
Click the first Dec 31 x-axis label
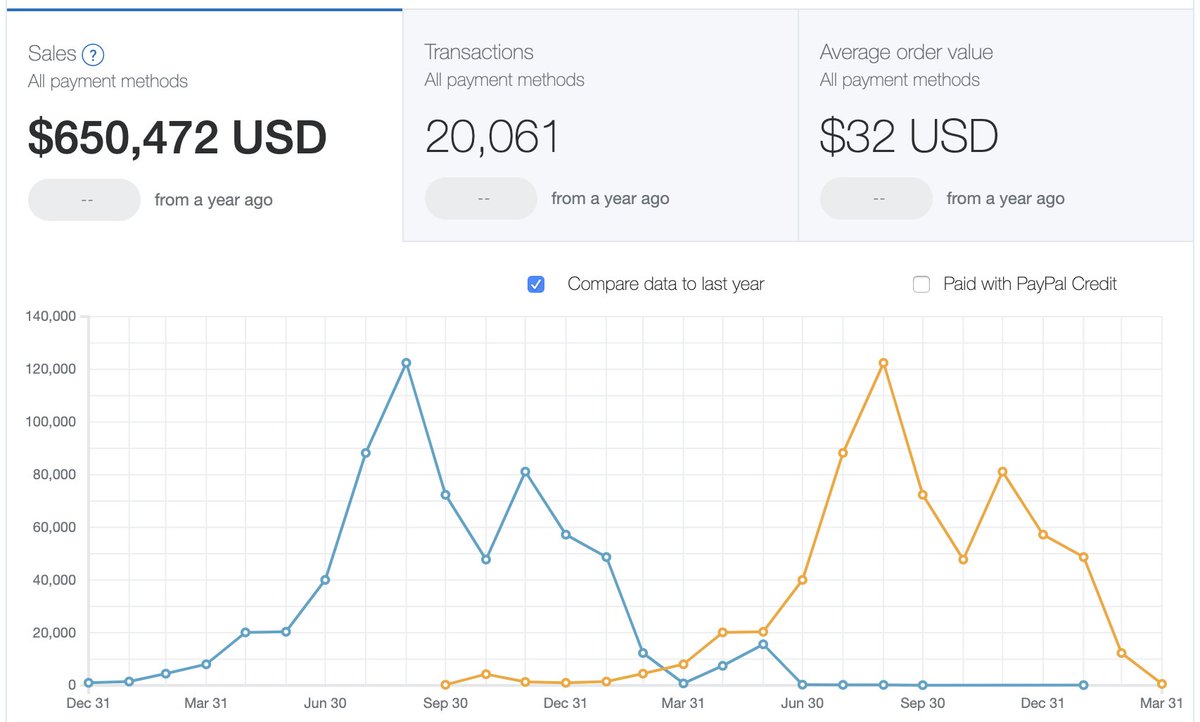pyautogui.click(x=88, y=703)
